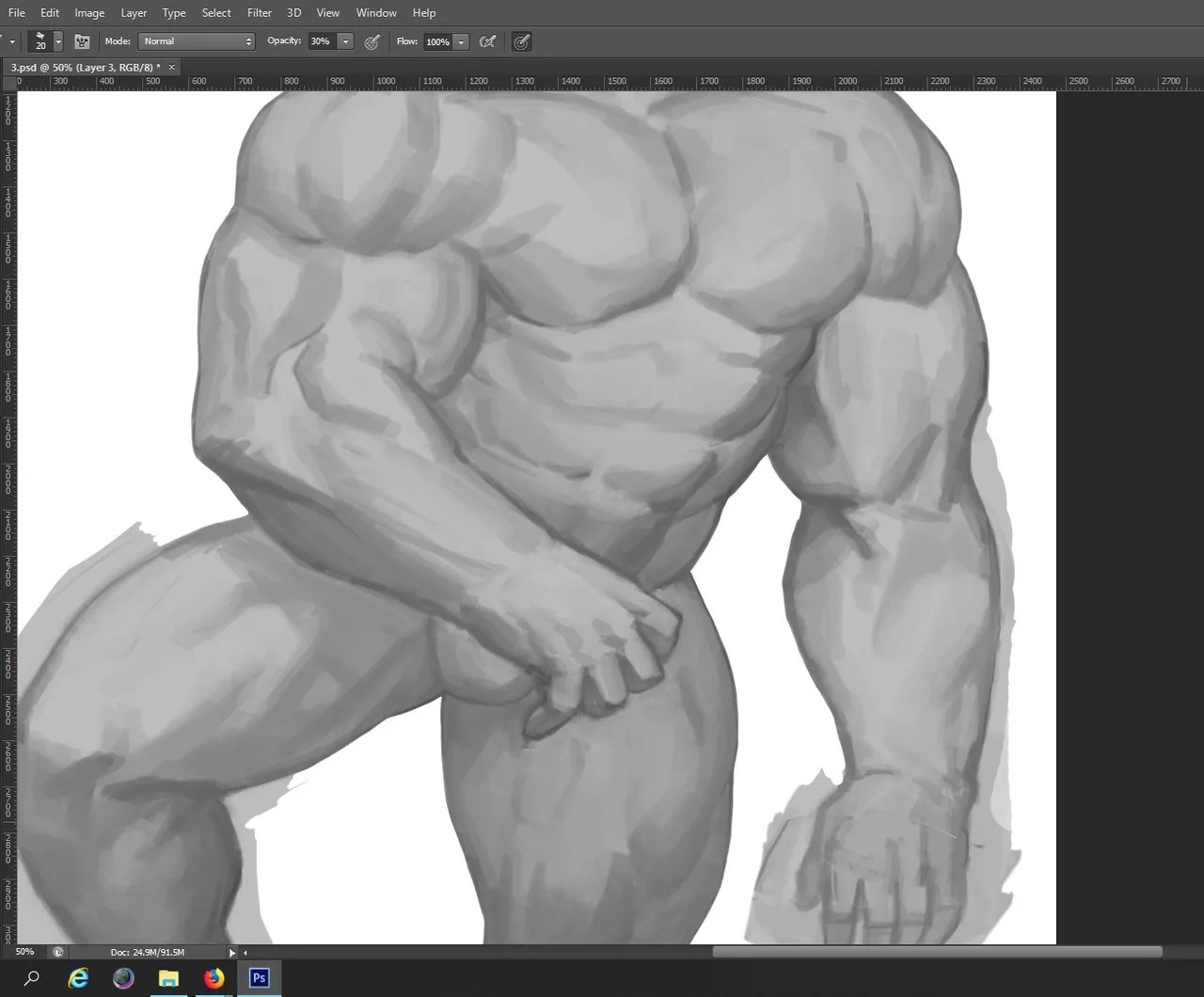
Task: Open the brush Mode dropdown showing Normal
Action: coord(197,41)
